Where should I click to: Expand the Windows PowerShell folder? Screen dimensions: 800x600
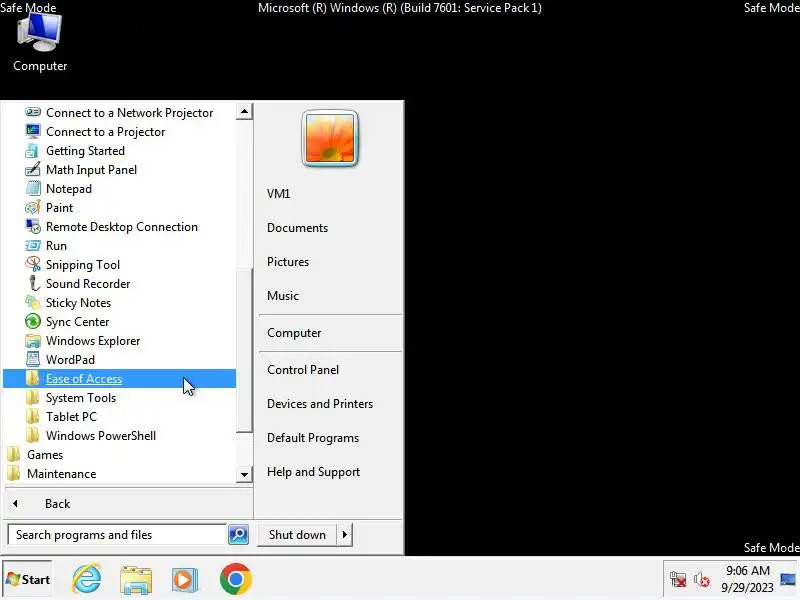point(119,435)
